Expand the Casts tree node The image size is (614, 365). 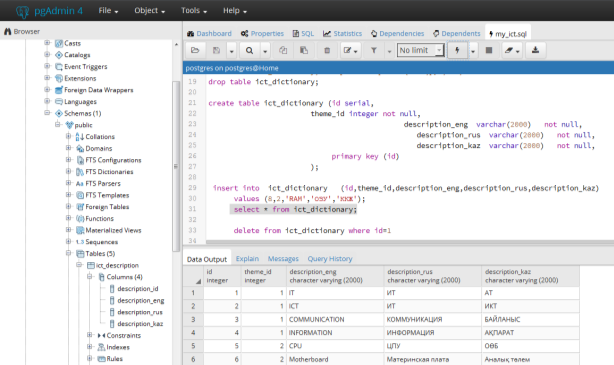(47, 43)
